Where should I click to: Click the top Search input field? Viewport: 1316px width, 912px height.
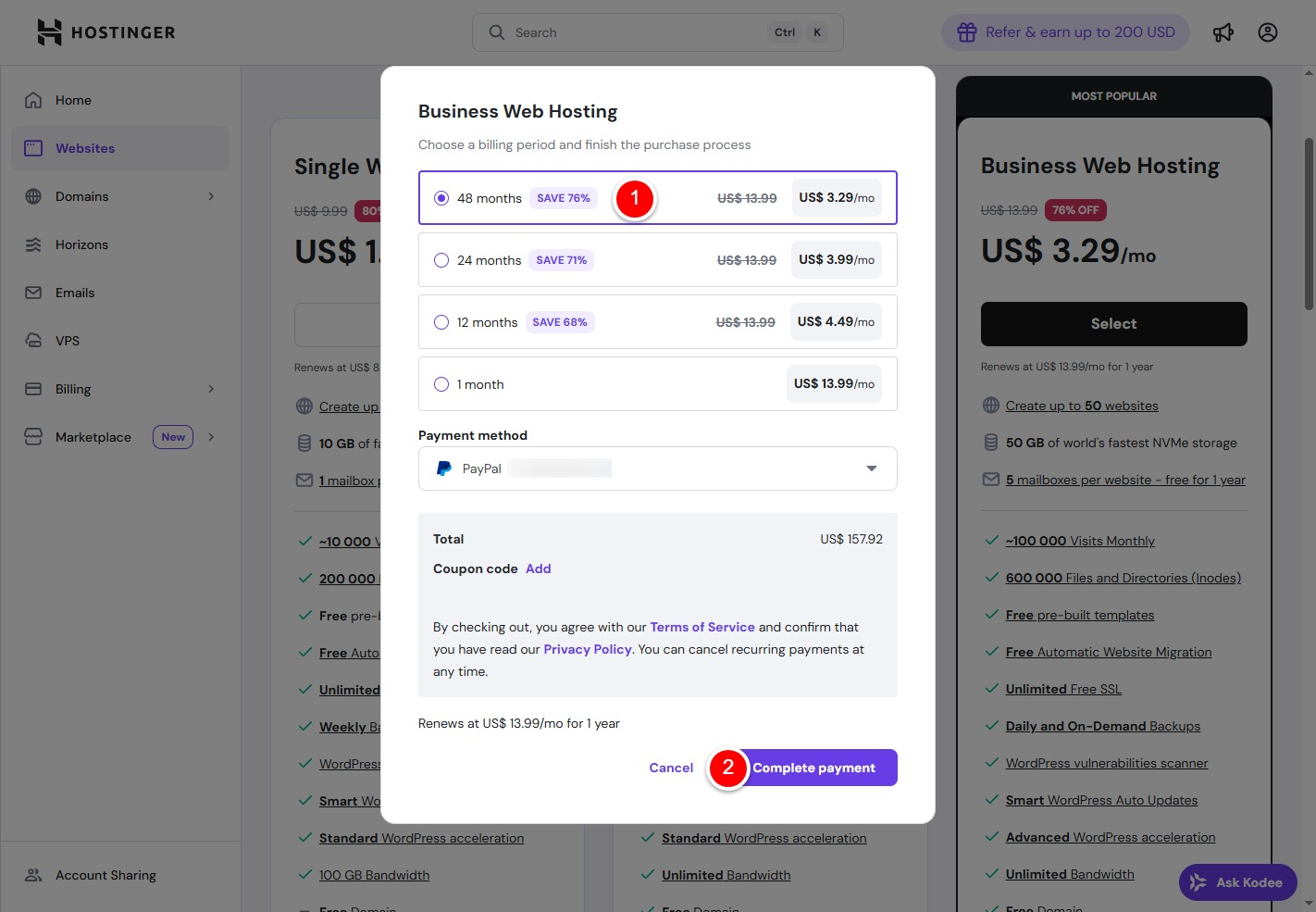(639, 32)
